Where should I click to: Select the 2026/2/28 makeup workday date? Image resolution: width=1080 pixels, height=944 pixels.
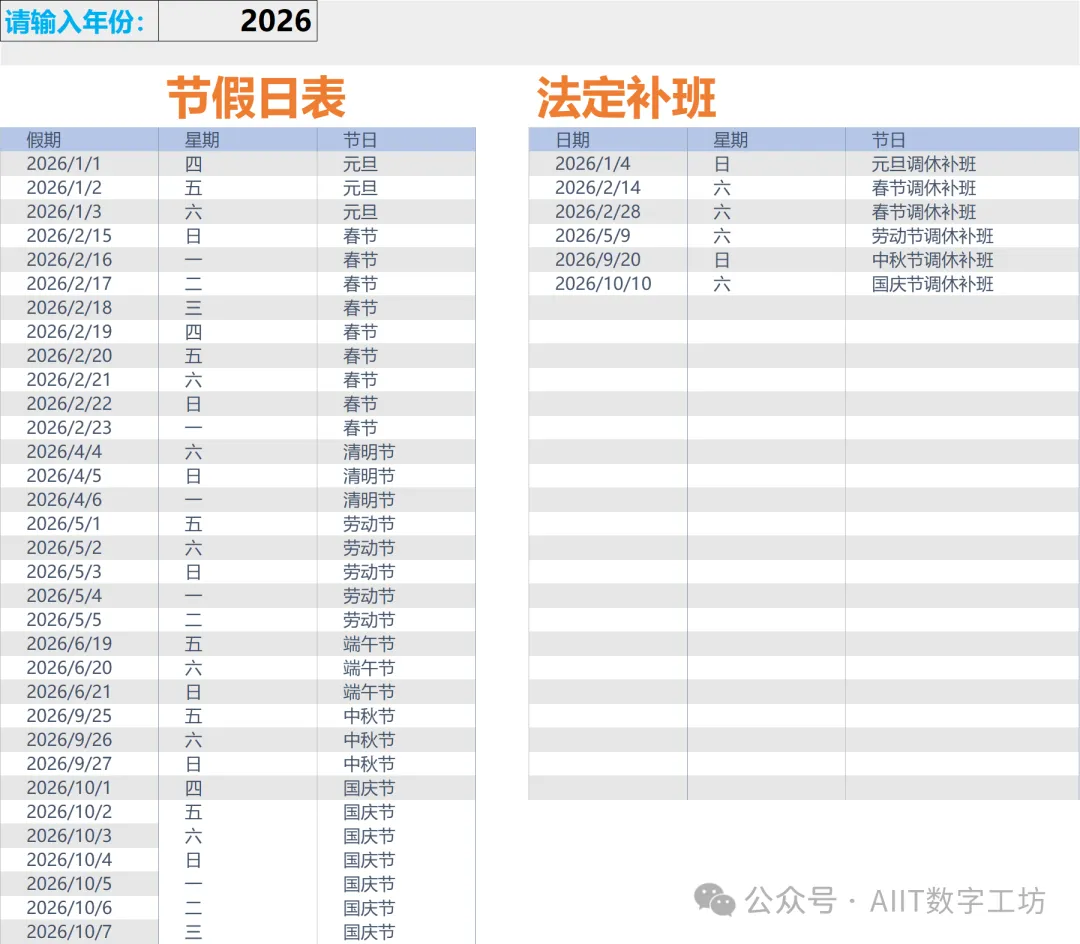tap(598, 212)
